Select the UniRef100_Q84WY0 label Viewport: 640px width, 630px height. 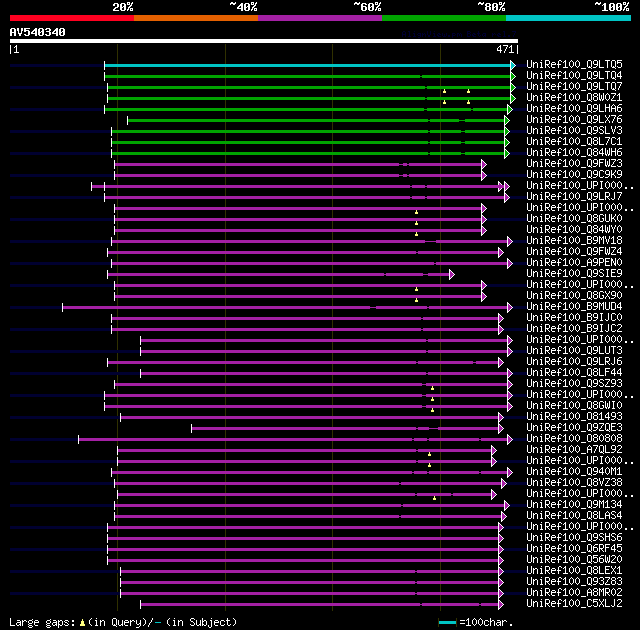[574, 230]
